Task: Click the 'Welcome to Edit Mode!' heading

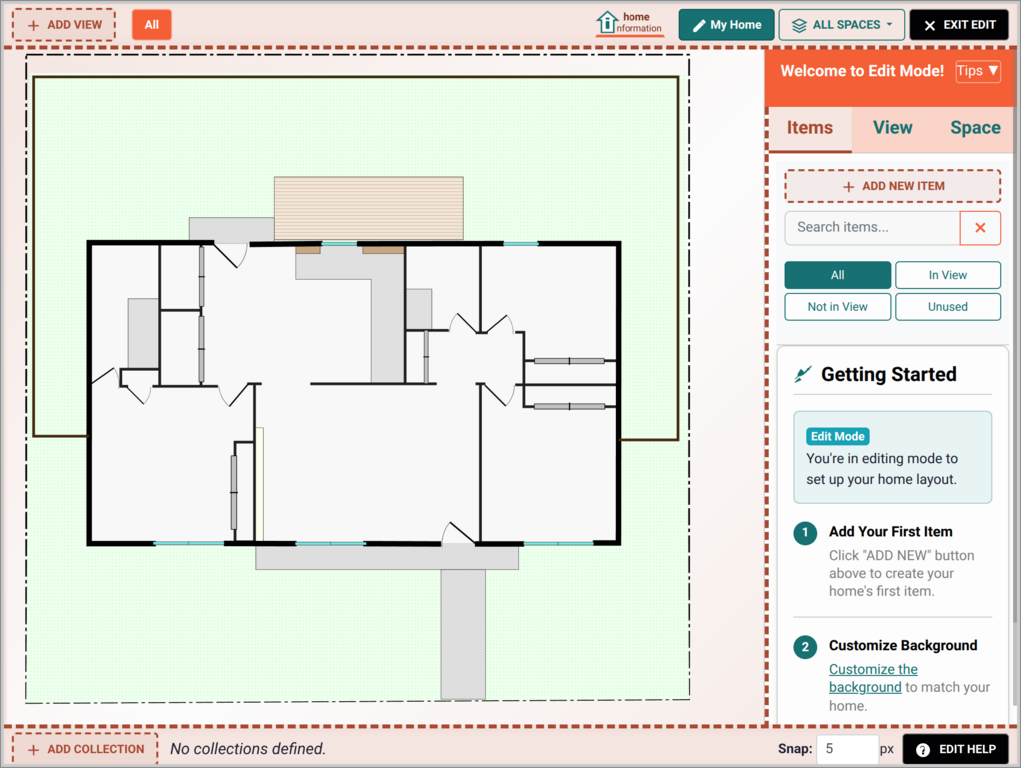Action: (861, 71)
